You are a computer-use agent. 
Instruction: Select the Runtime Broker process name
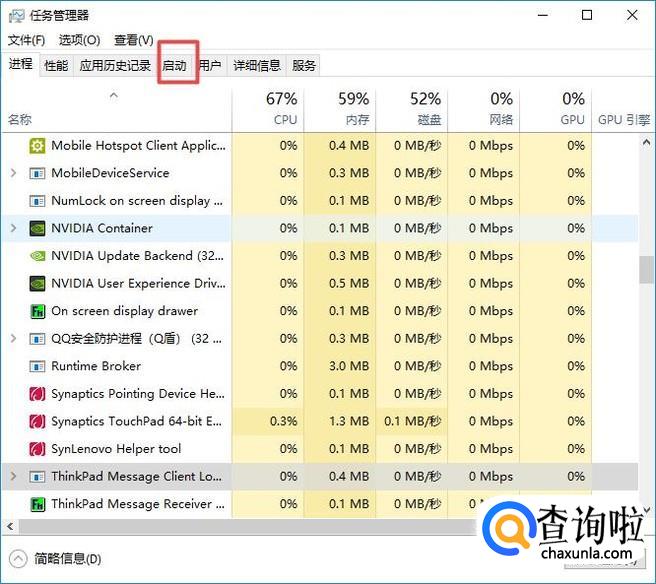point(96,366)
